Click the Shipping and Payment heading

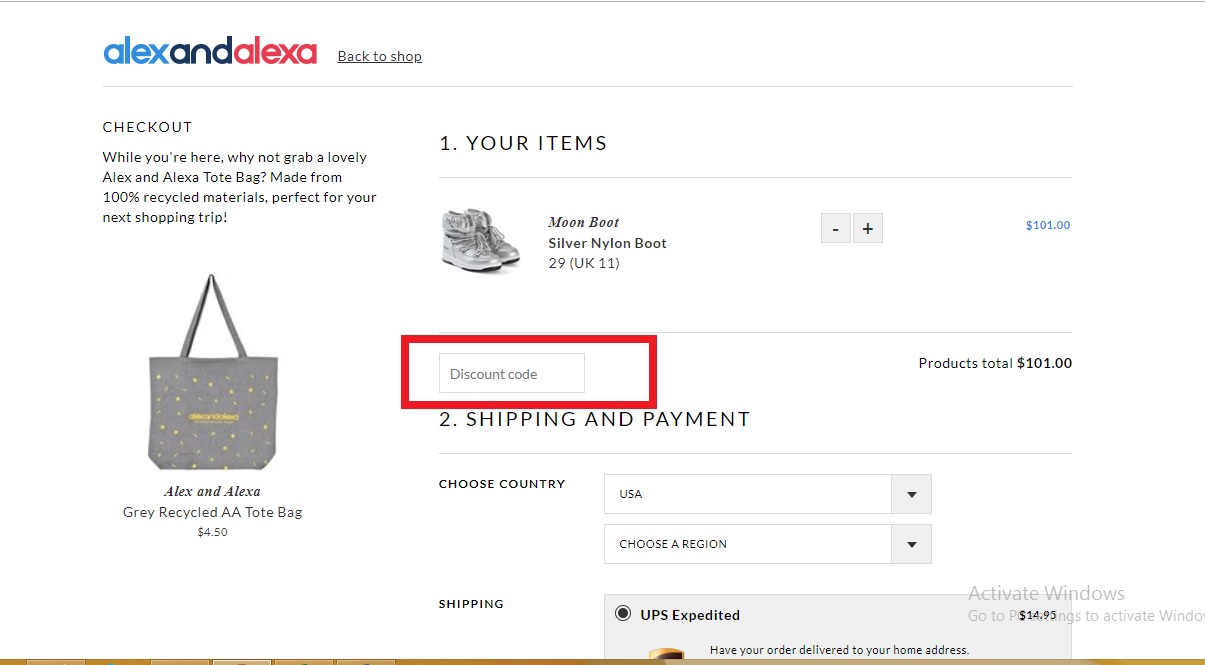pos(595,419)
